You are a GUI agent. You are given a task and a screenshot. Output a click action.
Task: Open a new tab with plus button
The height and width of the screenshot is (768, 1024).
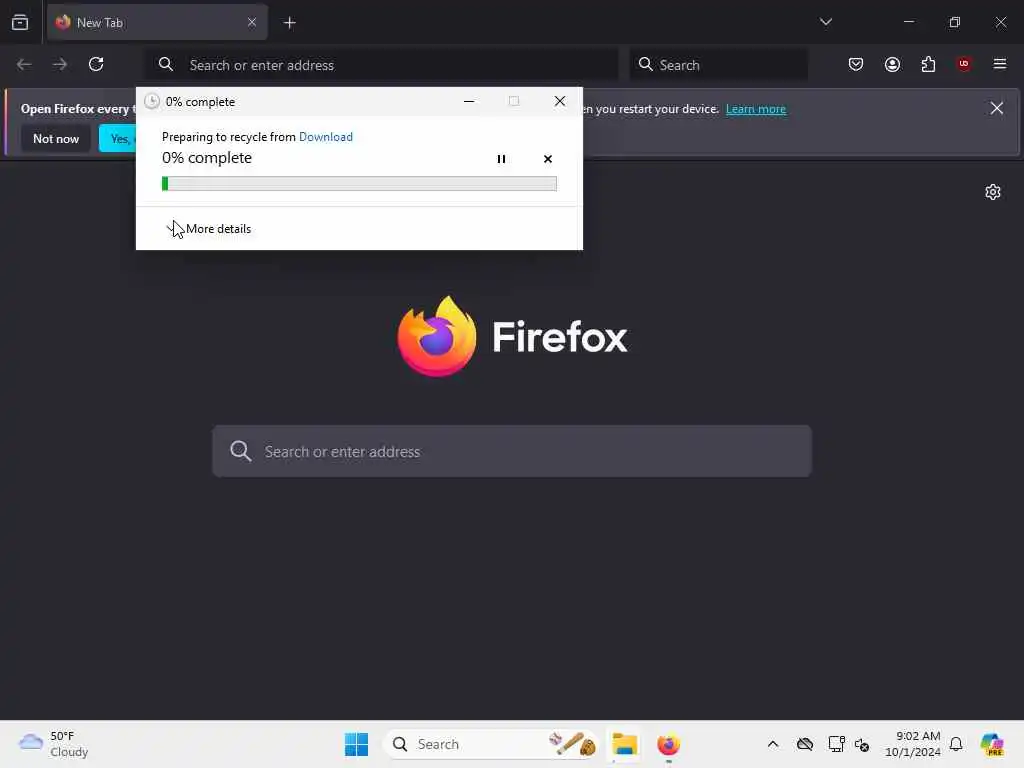point(289,23)
